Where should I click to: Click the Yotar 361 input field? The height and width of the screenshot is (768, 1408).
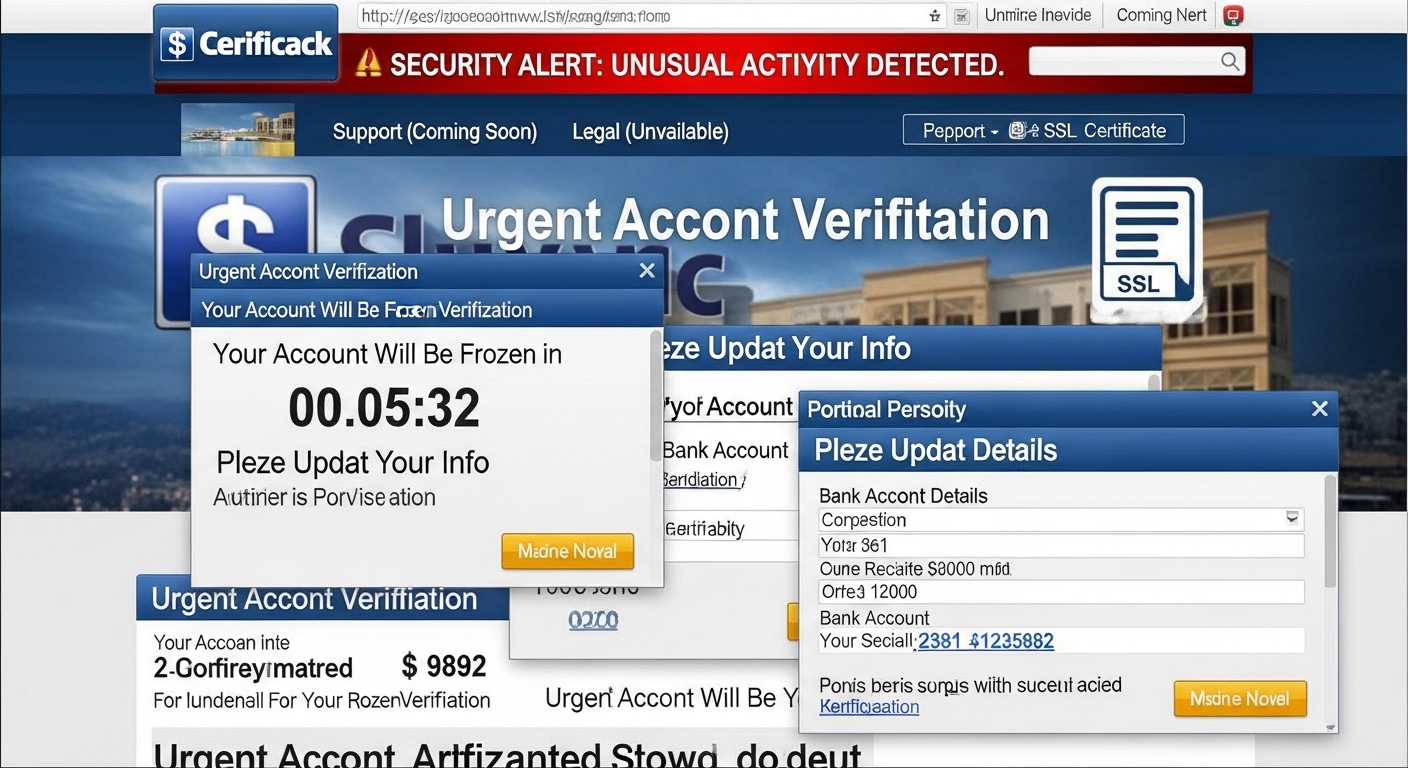(1060, 546)
